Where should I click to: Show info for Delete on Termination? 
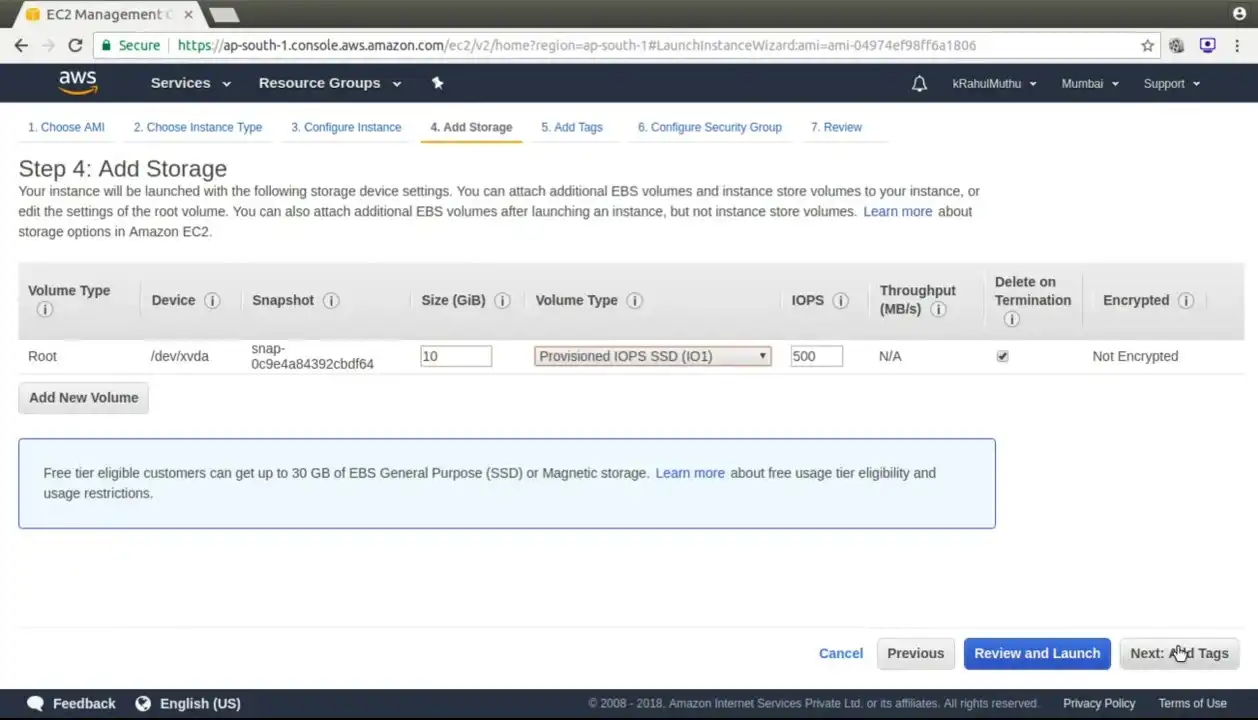[x=1011, y=320]
